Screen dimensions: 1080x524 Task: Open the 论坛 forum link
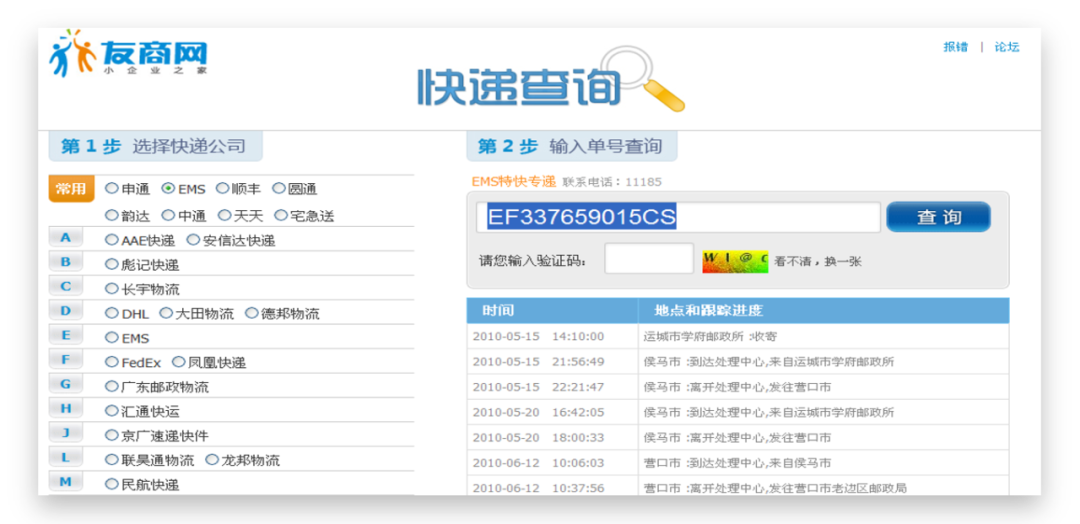pyautogui.click(x=1006, y=47)
